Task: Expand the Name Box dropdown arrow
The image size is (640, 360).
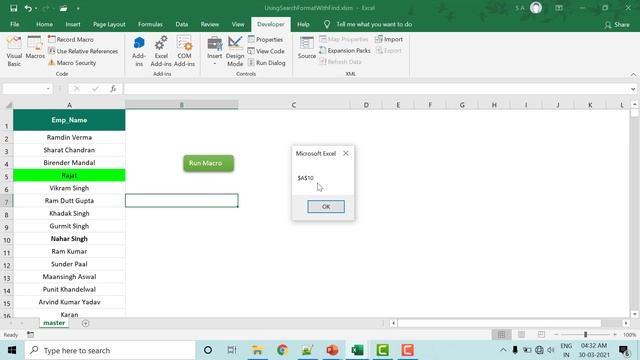Action: tap(48, 89)
